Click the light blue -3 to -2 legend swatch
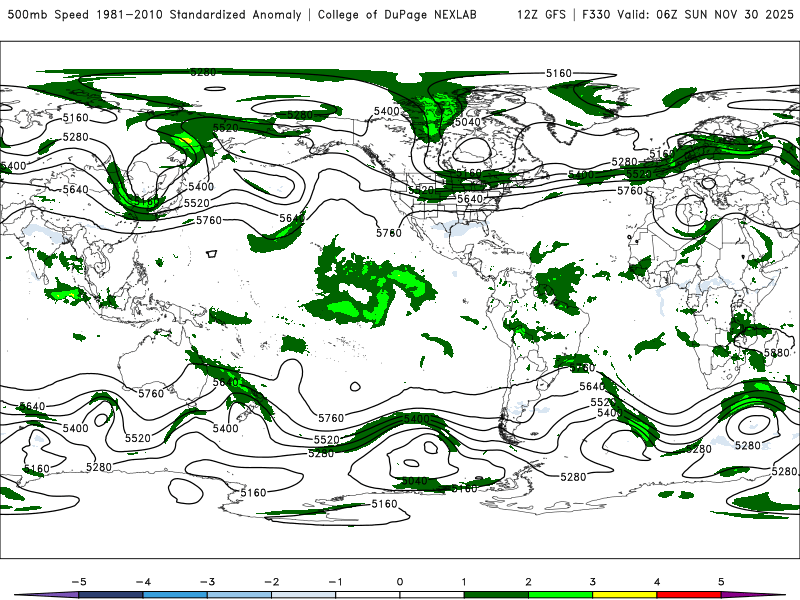The height and width of the screenshot is (600, 800). click(239, 595)
